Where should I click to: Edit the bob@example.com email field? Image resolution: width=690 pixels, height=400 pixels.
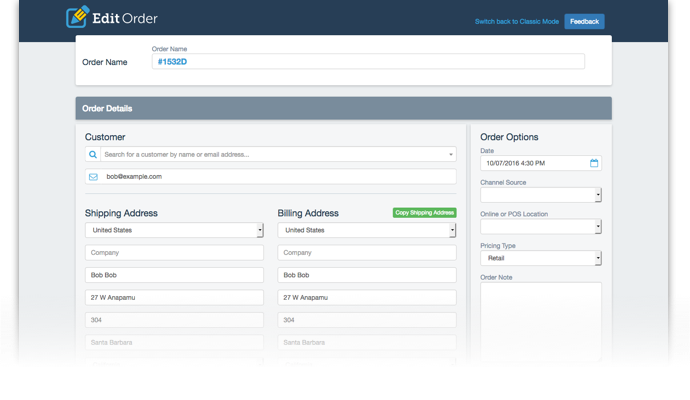click(x=271, y=176)
